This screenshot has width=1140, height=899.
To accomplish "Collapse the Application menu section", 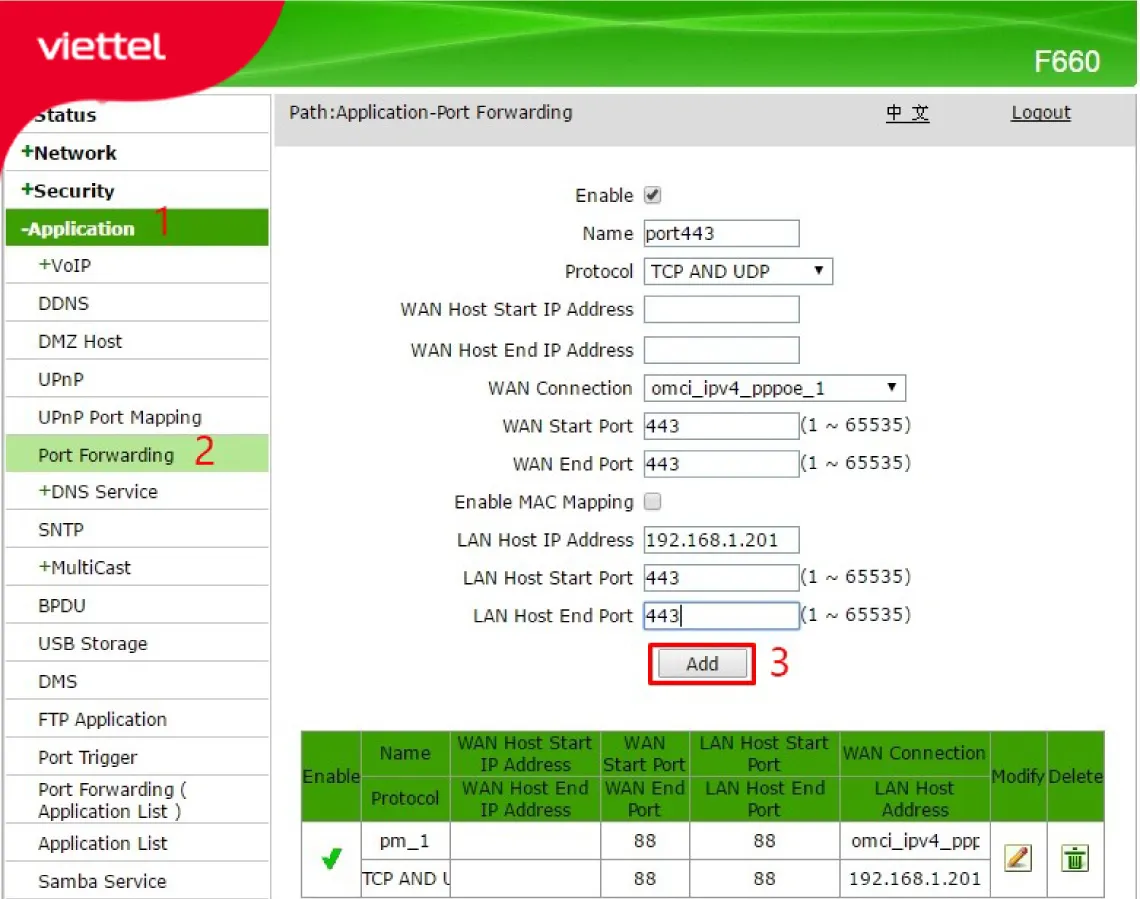I will tap(80, 229).
